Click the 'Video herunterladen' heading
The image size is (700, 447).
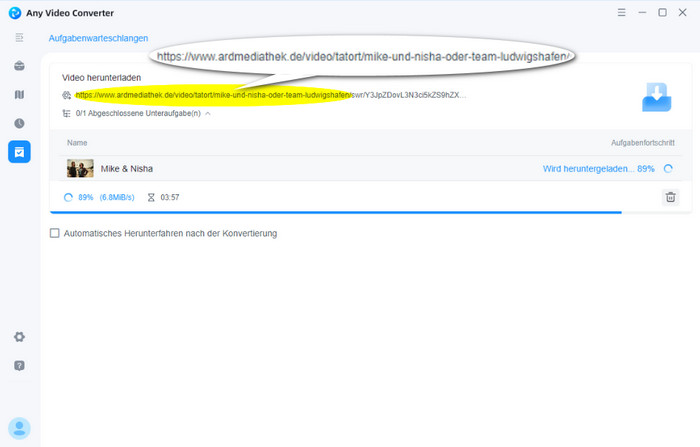point(101,78)
